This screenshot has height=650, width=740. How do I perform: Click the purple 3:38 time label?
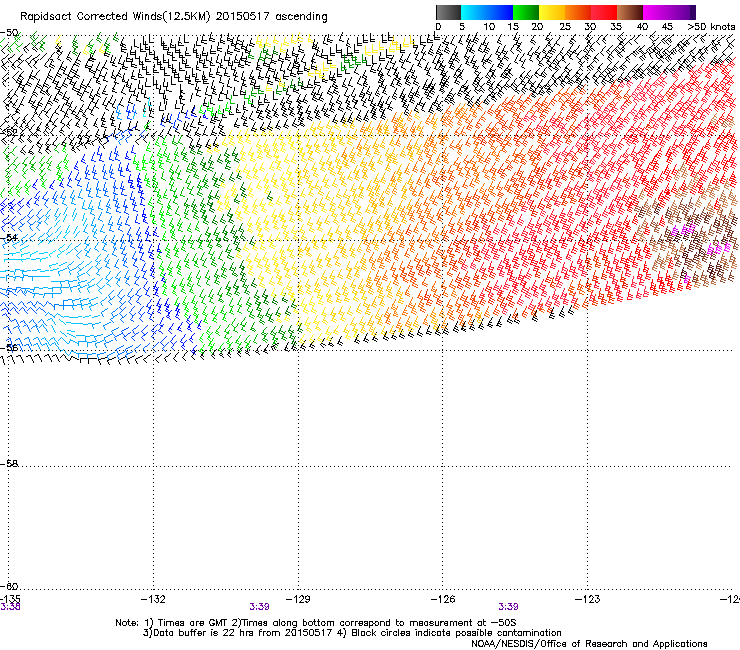tap(10, 607)
